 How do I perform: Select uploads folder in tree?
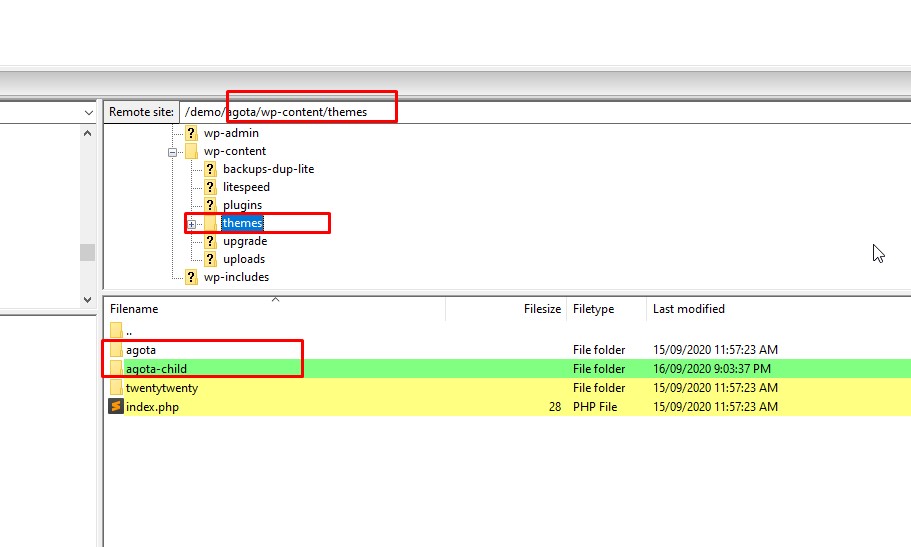(244, 259)
